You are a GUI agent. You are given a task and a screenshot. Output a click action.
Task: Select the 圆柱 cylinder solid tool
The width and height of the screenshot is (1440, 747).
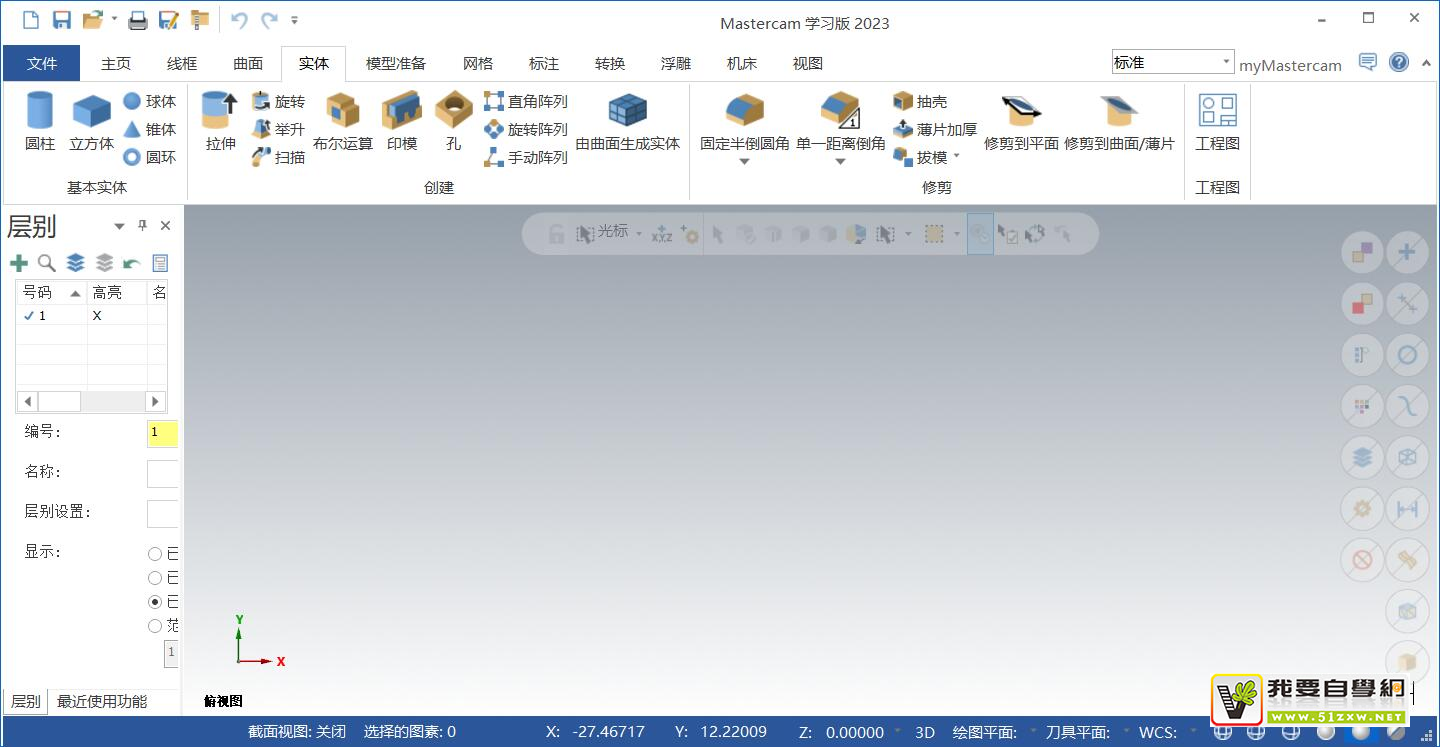click(40, 122)
